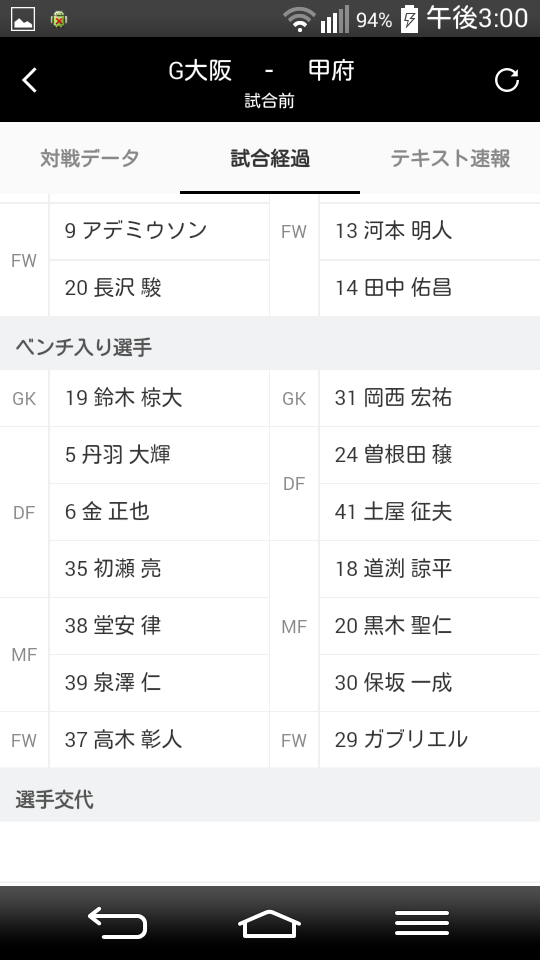Tap the G大阪 - 甲府 match title
Viewport: 540px width, 960px height.
pos(262,71)
